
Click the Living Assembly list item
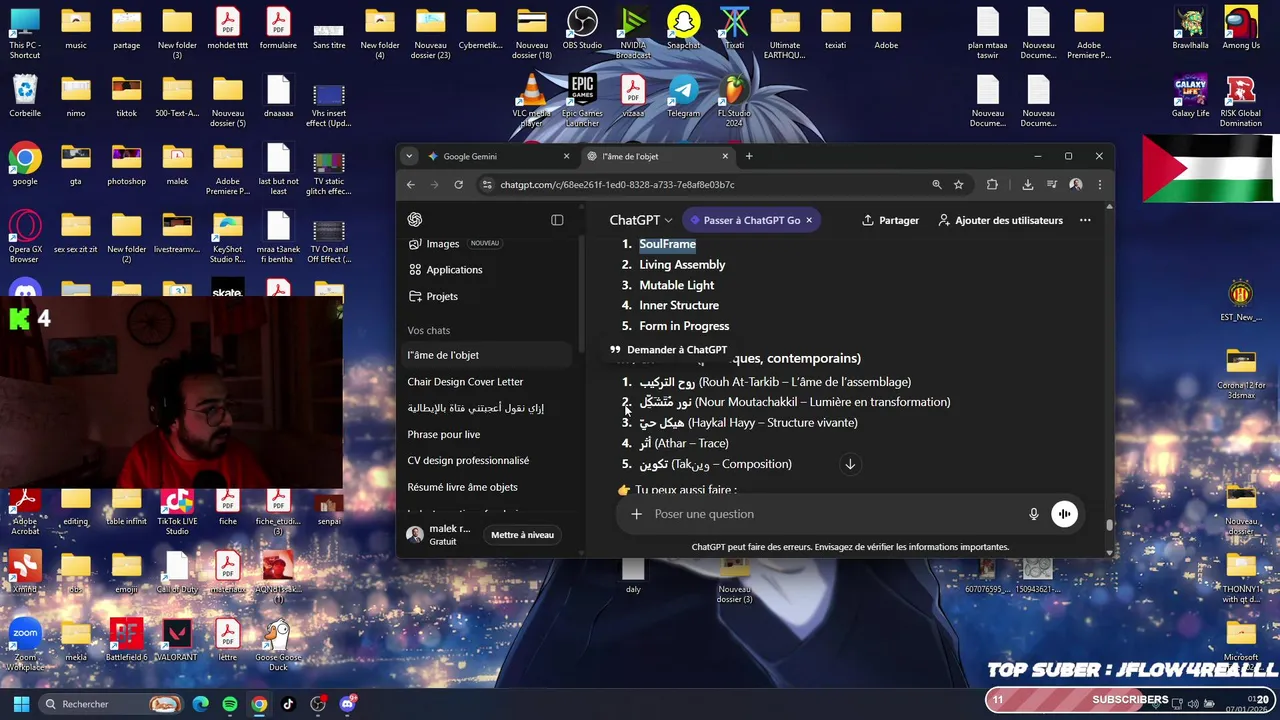[x=682, y=265]
